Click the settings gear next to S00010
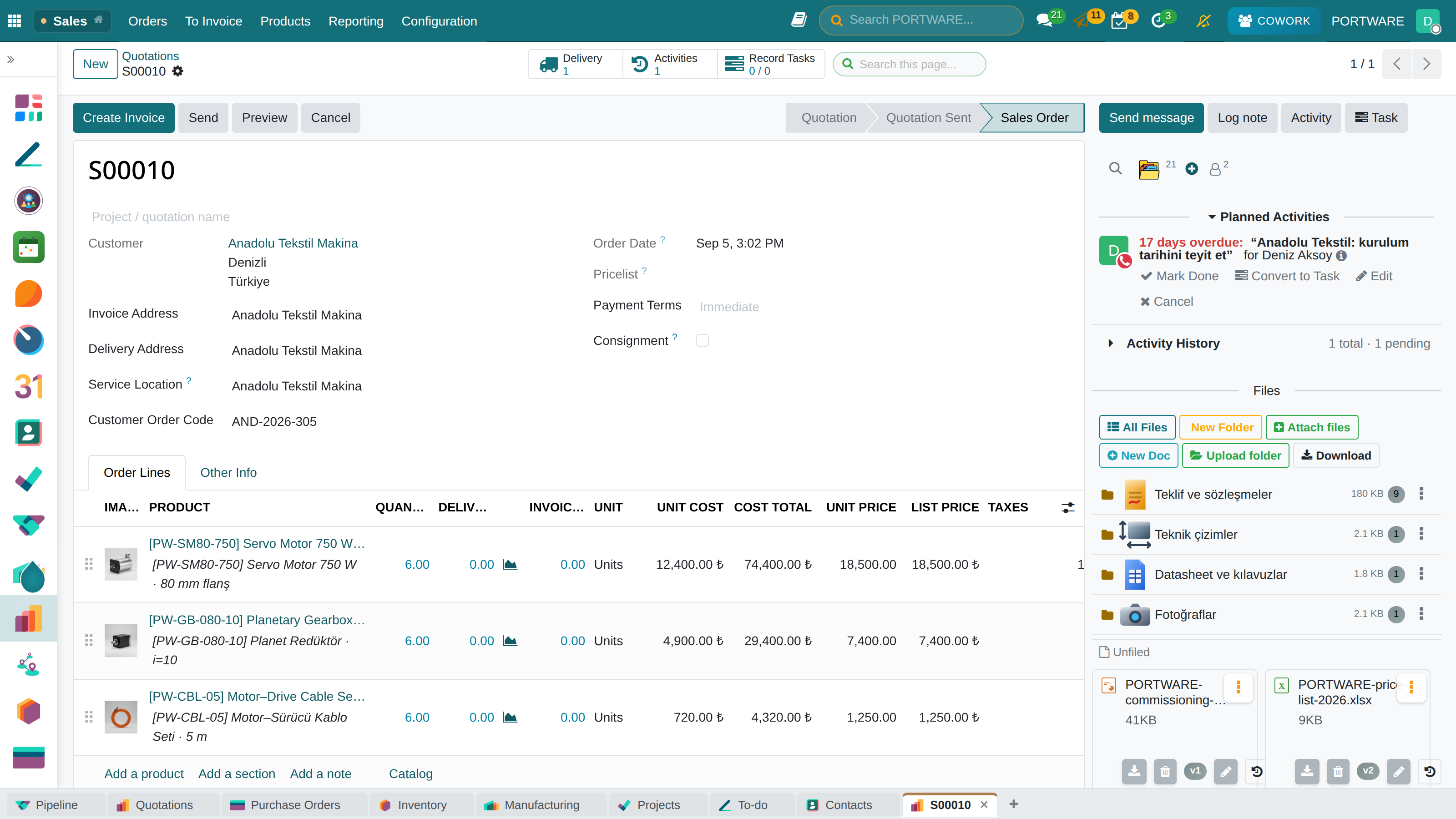This screenshot has height=819, width=1456. pos(177,71)
